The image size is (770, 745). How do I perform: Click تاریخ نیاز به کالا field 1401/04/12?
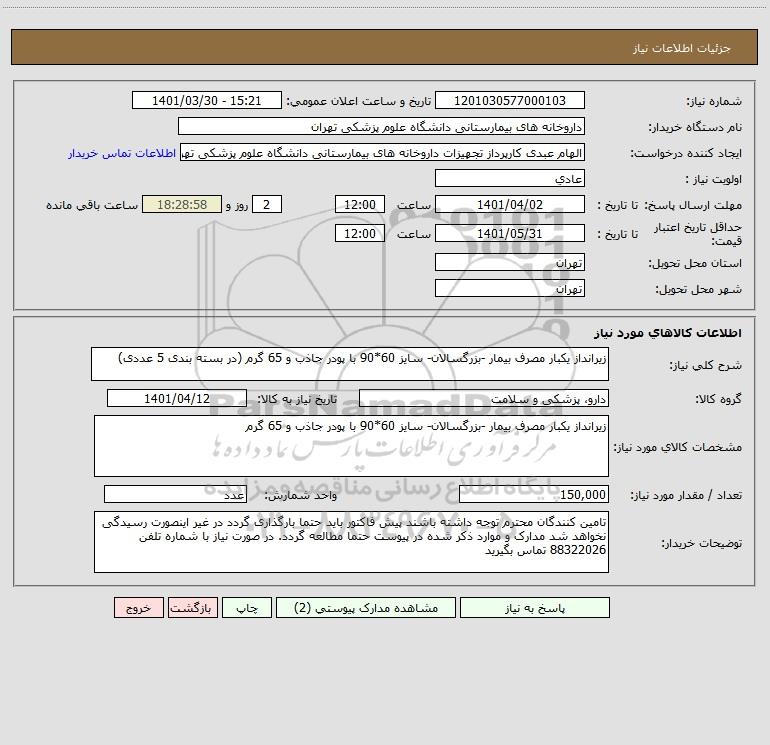pyautogui.click(x=177, y=398)
